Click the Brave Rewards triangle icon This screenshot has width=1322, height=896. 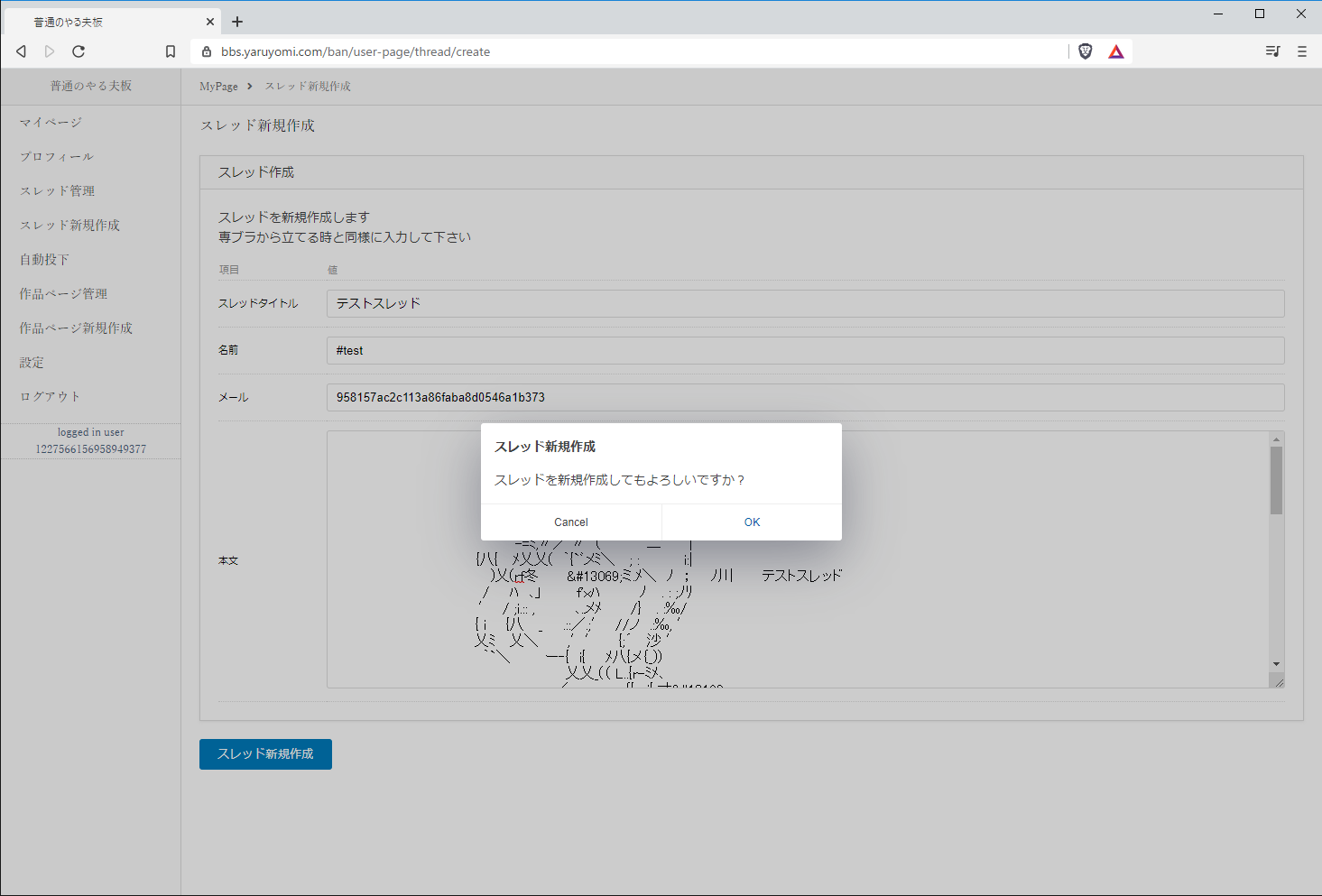1116,51
